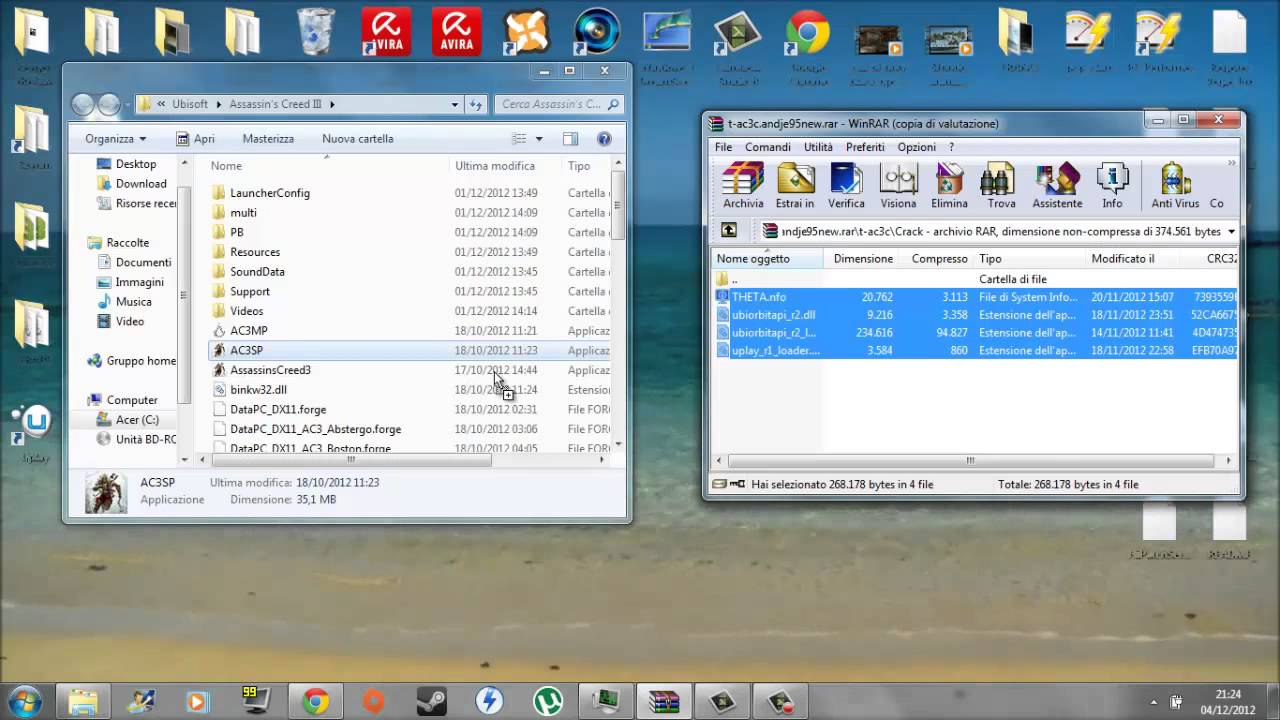
Task: Click the Trova binoculars icon in WinRAR
Action: (x=1001, y=186)
